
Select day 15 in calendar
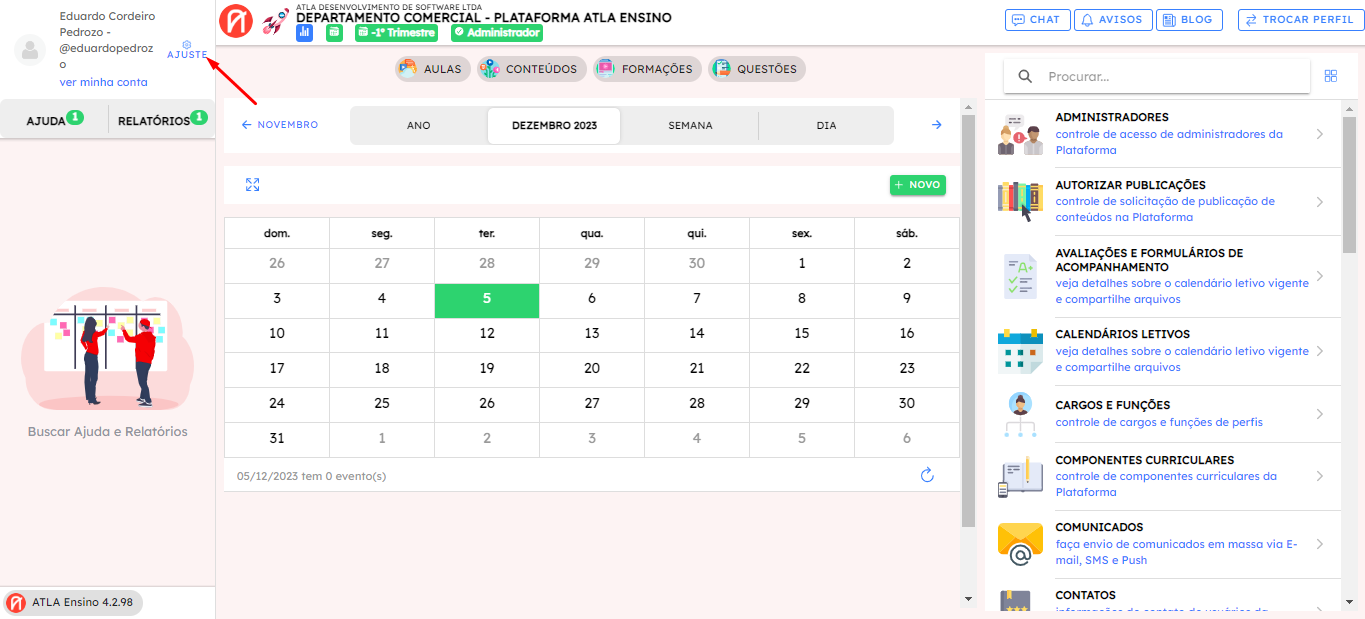click(x=802, y=333)
